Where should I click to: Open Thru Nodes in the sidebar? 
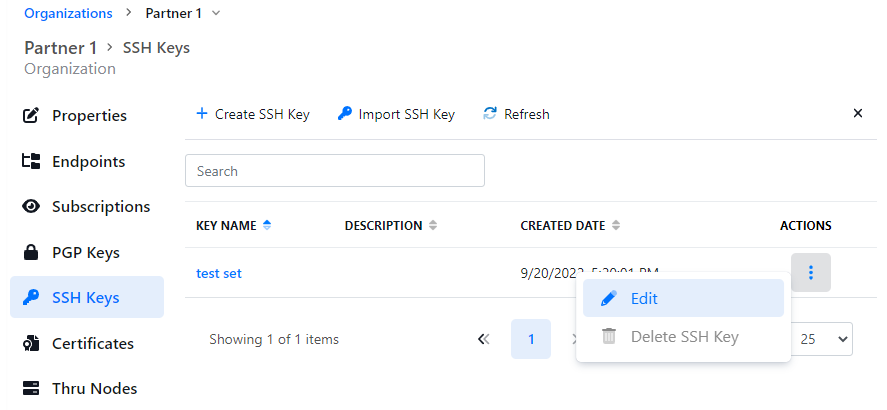coord(93,388)
